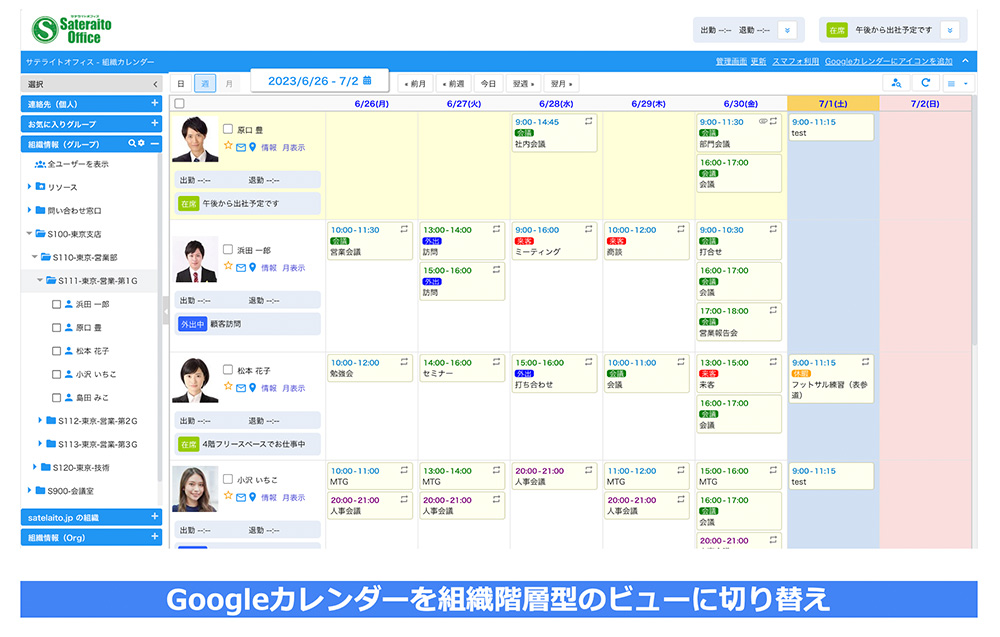The width and height of the screenshot is (1000, 637).
Task: Open the list view options dropdown
Action: coord(957,83)
